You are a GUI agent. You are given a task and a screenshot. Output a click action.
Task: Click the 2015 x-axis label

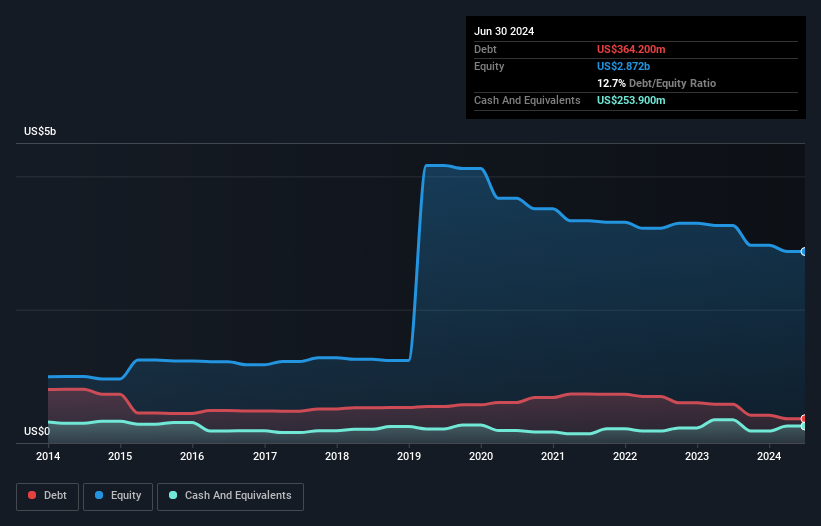click(120, 456)
